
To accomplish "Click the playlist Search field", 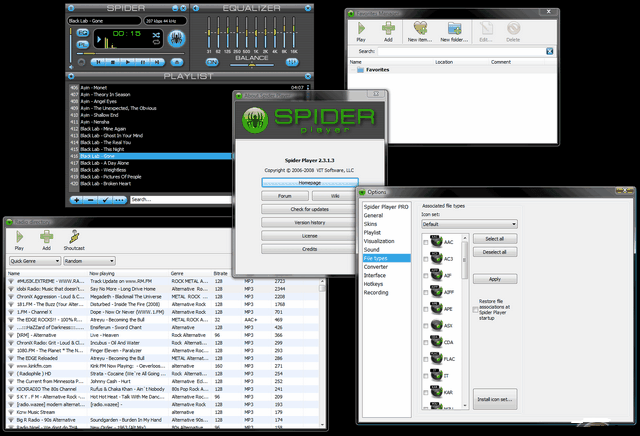I will [x=181, y=200].
